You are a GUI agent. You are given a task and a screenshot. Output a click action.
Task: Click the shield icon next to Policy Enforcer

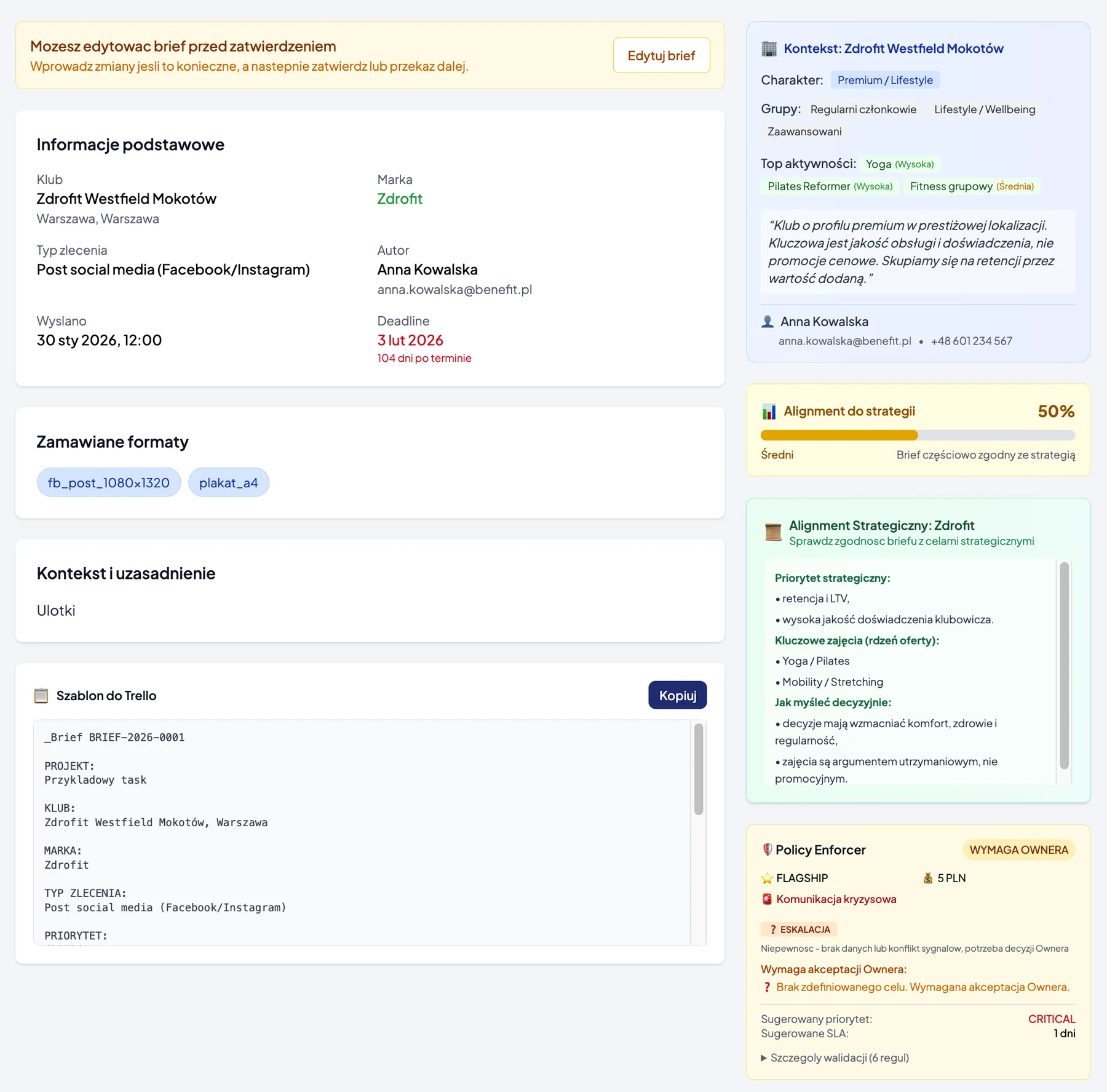[767, 850]
